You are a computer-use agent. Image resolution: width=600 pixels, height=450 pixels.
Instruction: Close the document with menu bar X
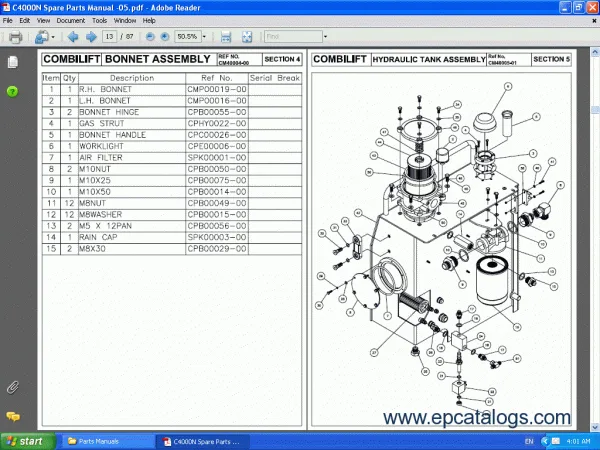594,21
